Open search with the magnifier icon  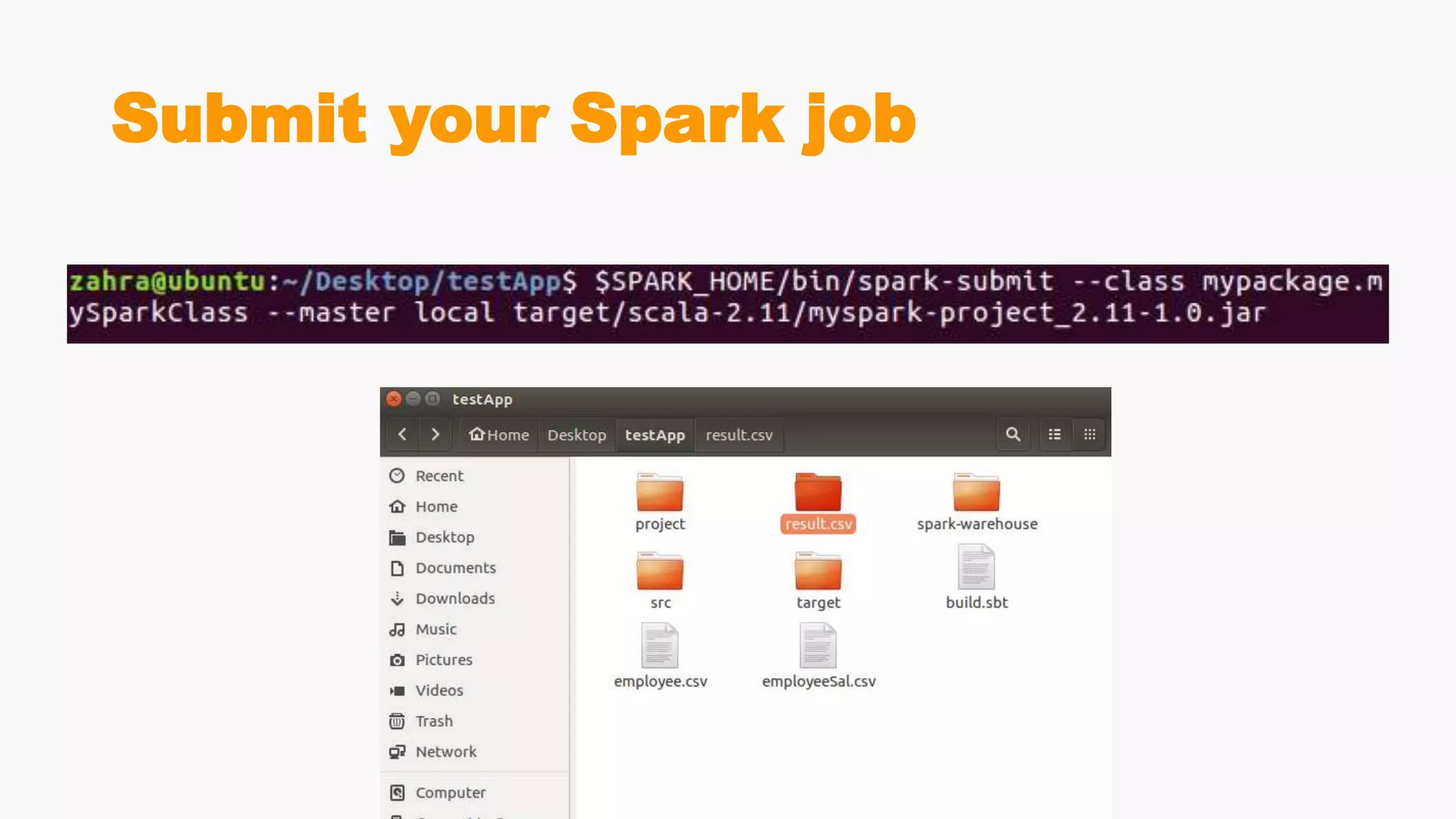click(1013, 434)
